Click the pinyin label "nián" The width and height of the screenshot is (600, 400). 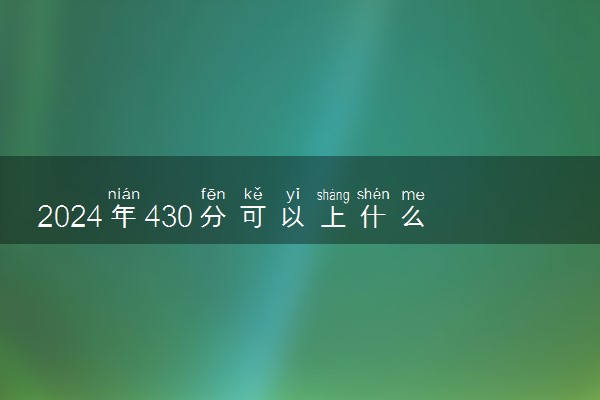click(x=124, y=194)
